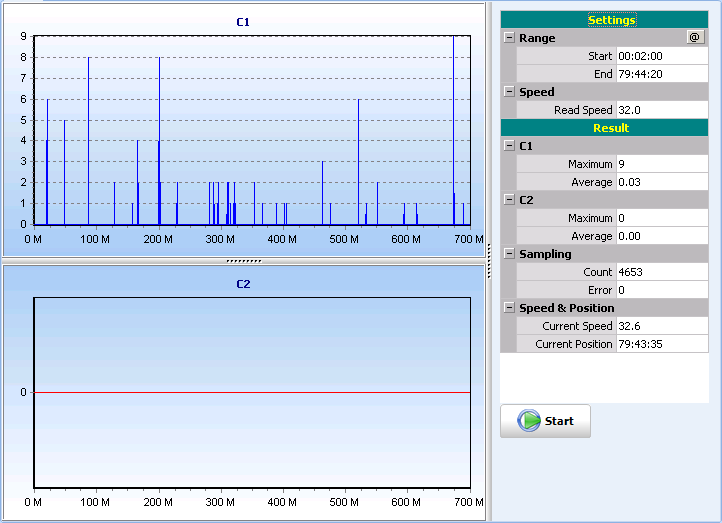Image resolution: width=722 pixels, height=523 pixels.
Task: Collapse the C1 result group
Action: [509, 146]
